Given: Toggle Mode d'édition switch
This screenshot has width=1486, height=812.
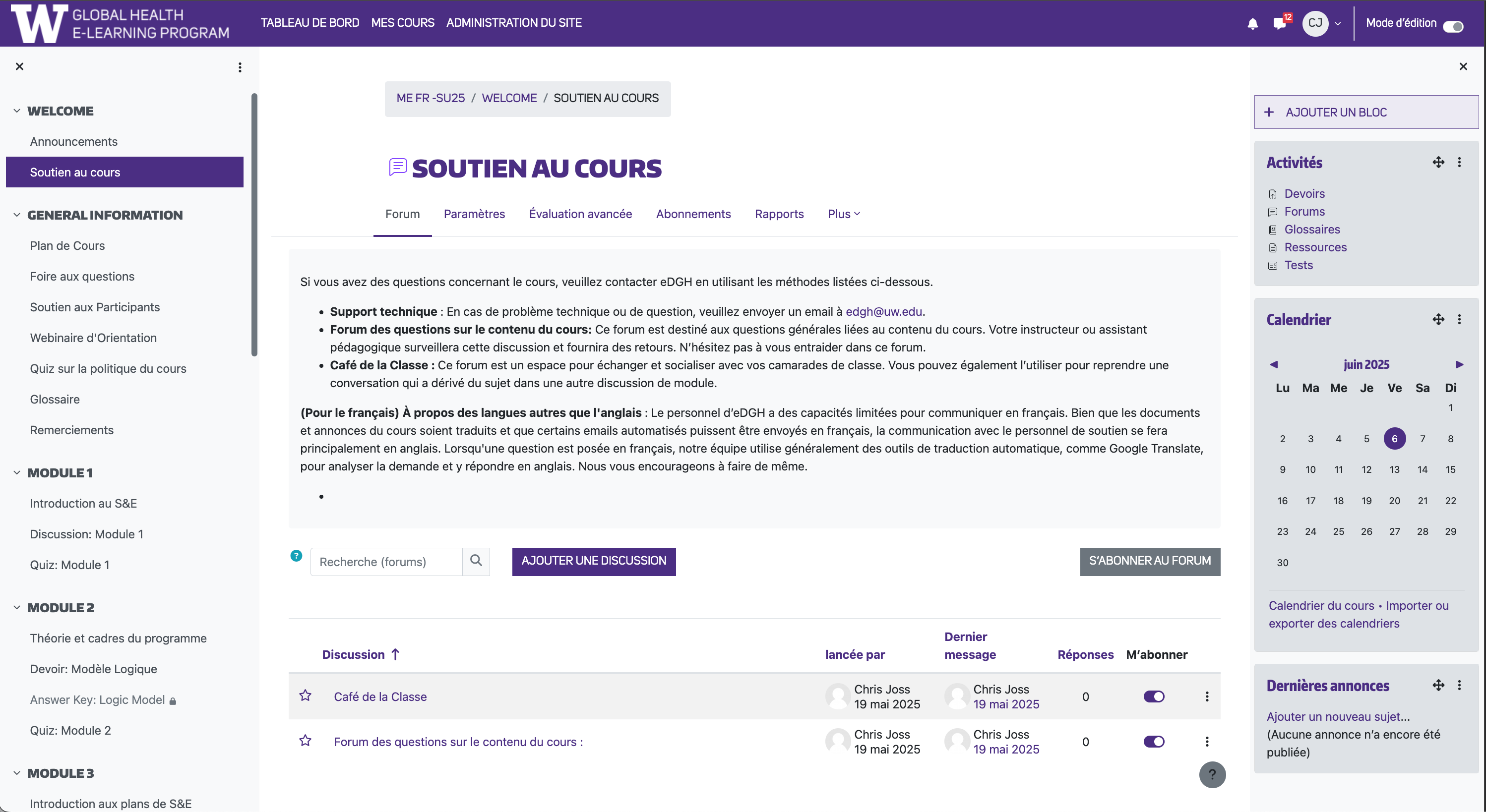Looking at the screenshot, I should pyautogui.click(x=1453, y=26).
